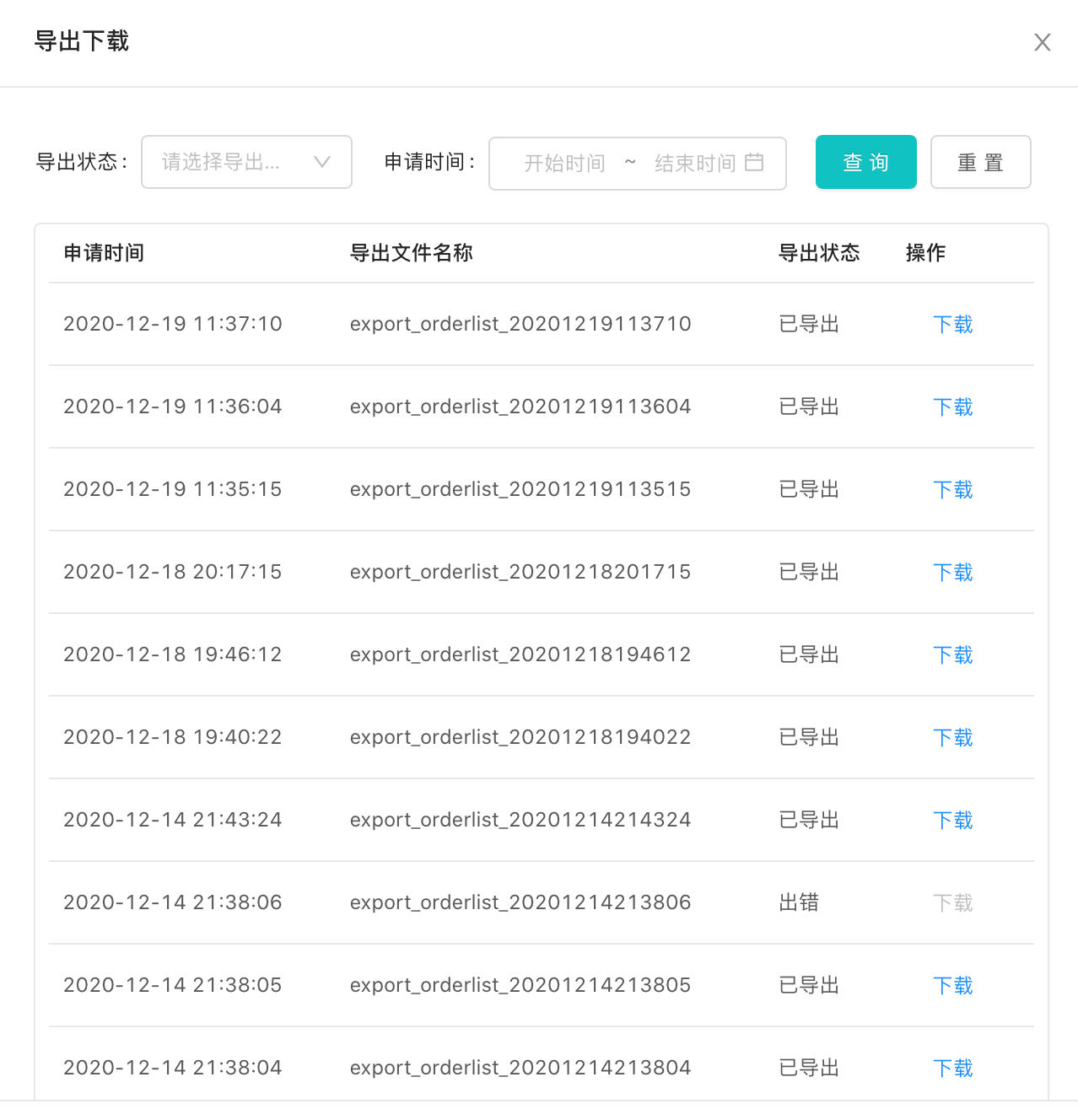Download export_orderlist_20201219113604 file
The image size is (1078, 1120).
952,407
